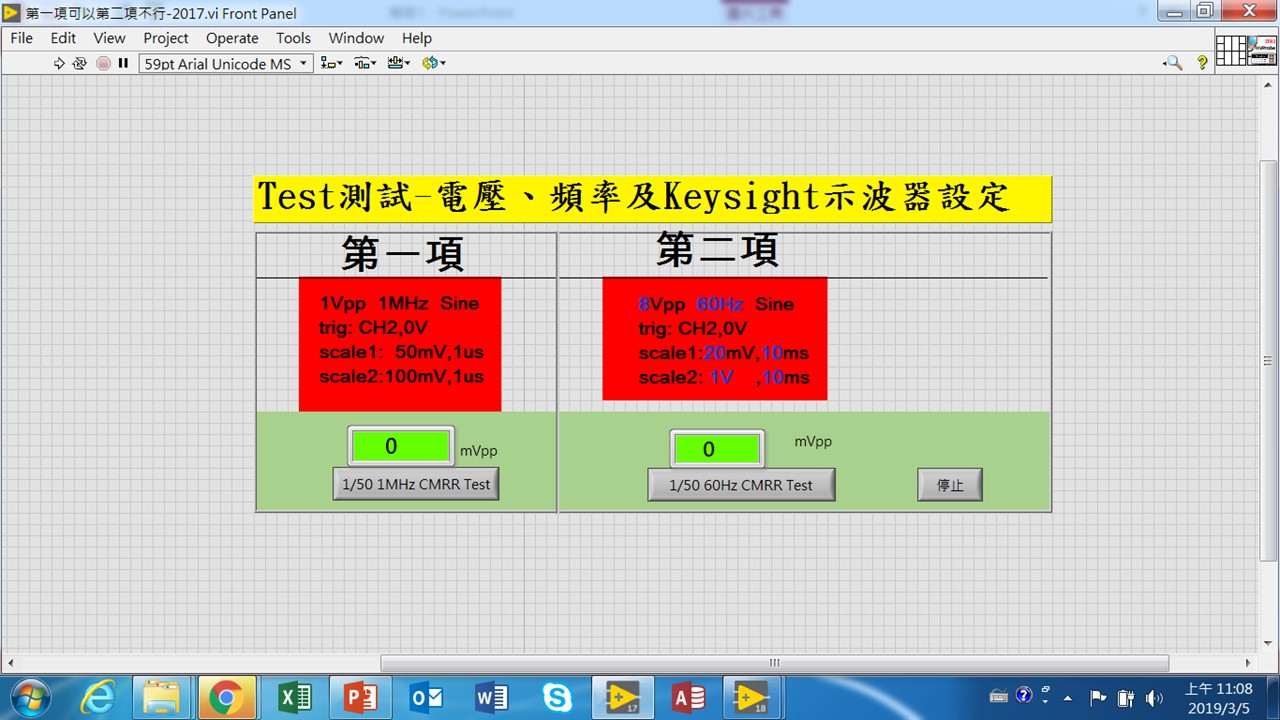1280x720 pixels.
Task: Open the Tools menu
Action: (293, 38)
